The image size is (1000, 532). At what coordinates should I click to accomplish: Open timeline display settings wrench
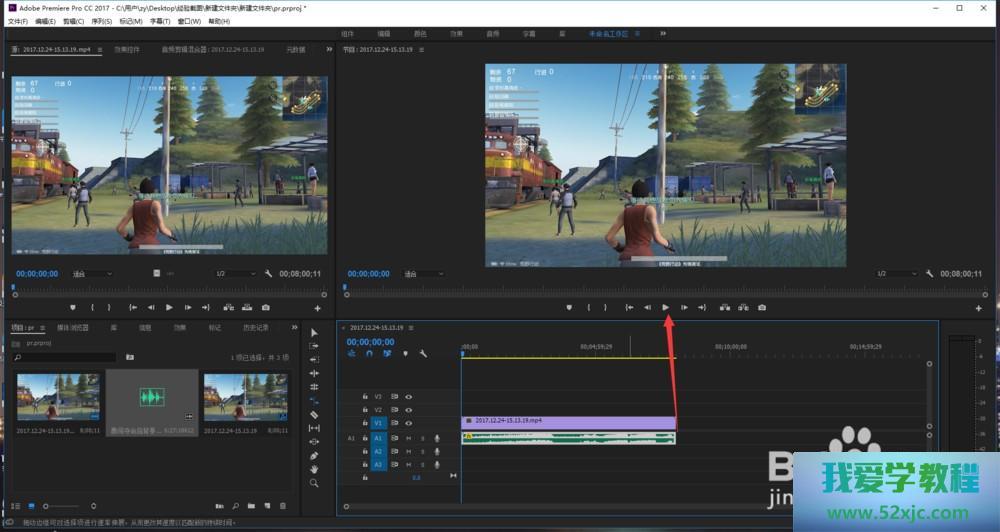point(423,353)
